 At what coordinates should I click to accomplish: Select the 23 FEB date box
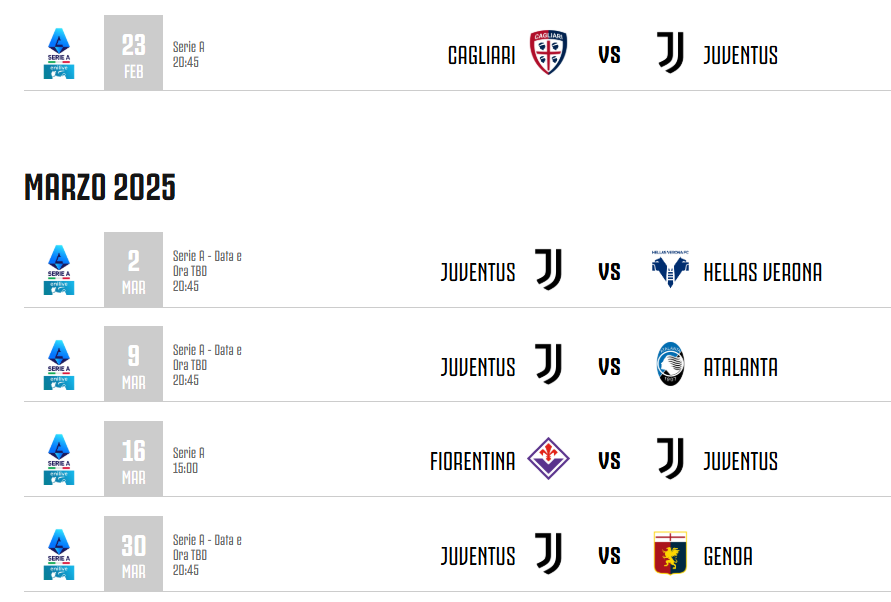(x=134, y=53)
